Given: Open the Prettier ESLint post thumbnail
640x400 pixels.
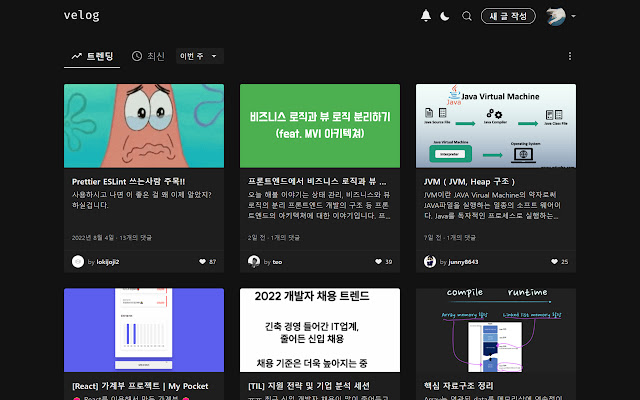Looking at the screenshot, I should click(144, 126).
